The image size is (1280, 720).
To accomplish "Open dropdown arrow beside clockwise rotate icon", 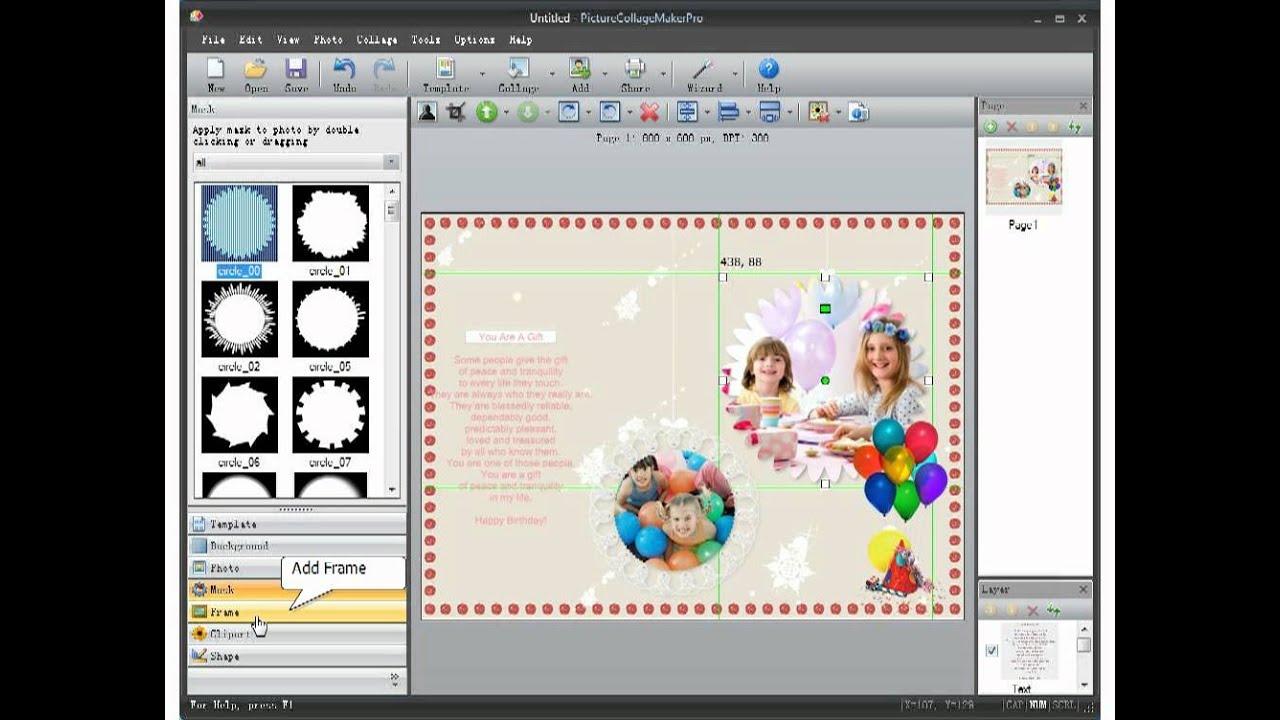I will click(x=587, y=112).
